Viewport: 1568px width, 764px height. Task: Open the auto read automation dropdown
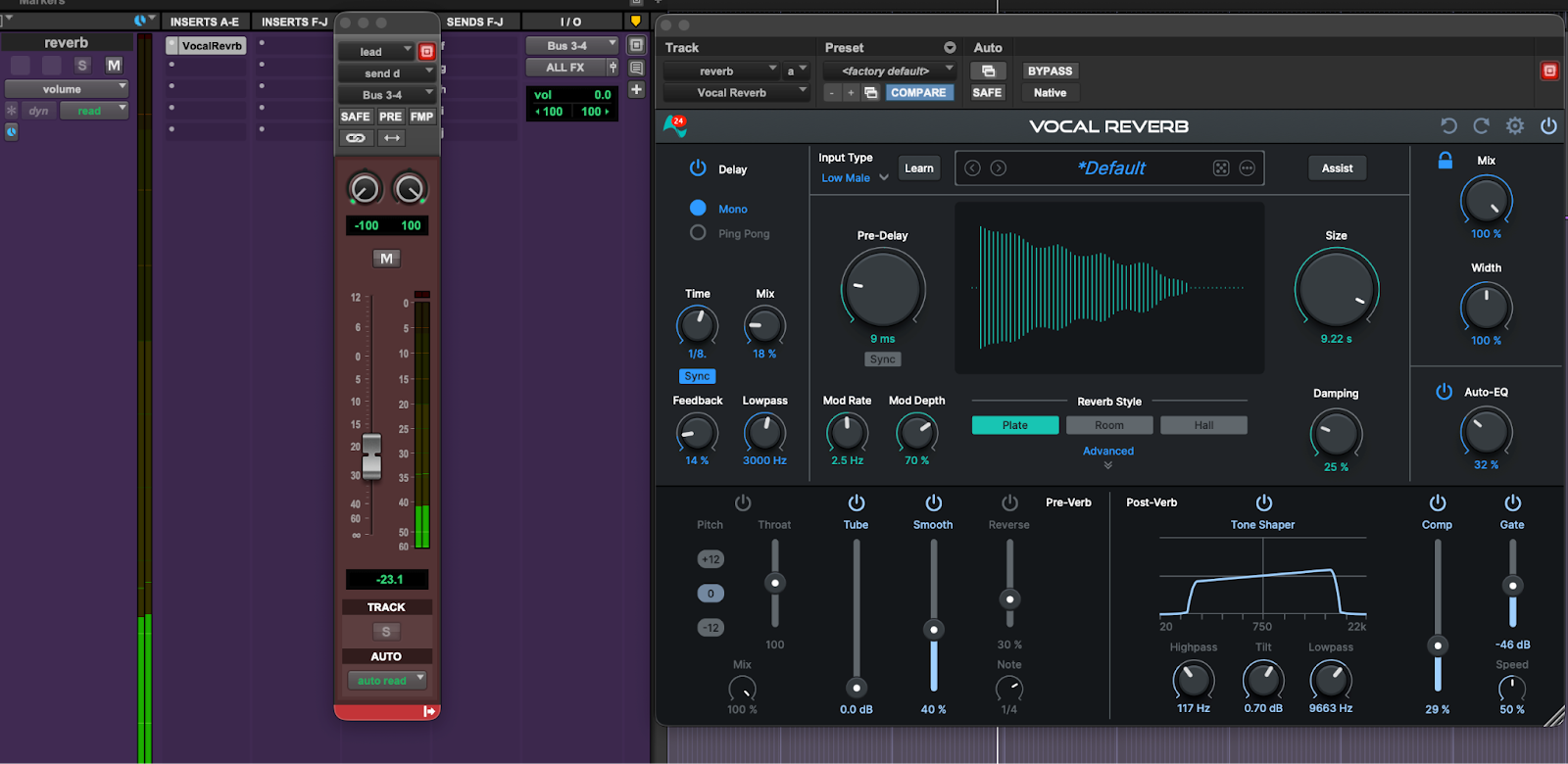387,680
